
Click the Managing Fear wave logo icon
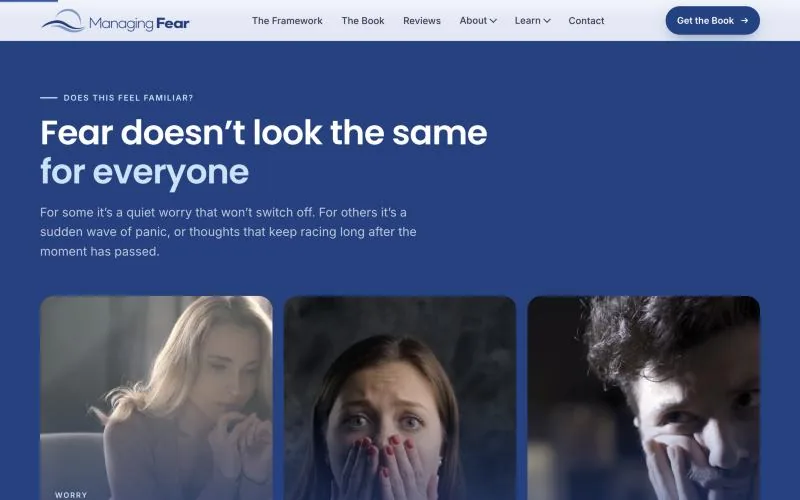(x=63, y=21)
